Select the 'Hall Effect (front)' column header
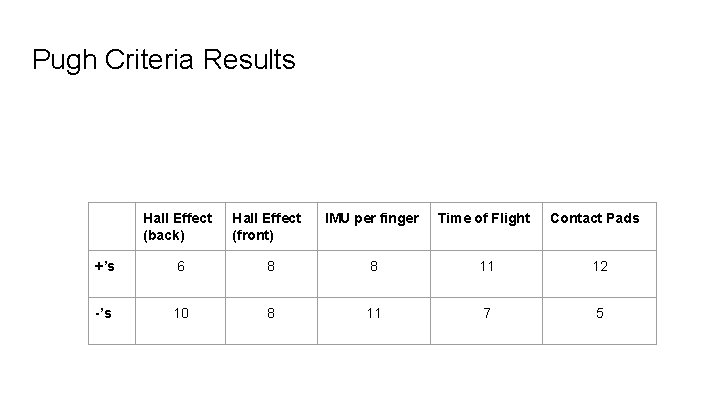The image size is (720, 405). tap(266, 226)
